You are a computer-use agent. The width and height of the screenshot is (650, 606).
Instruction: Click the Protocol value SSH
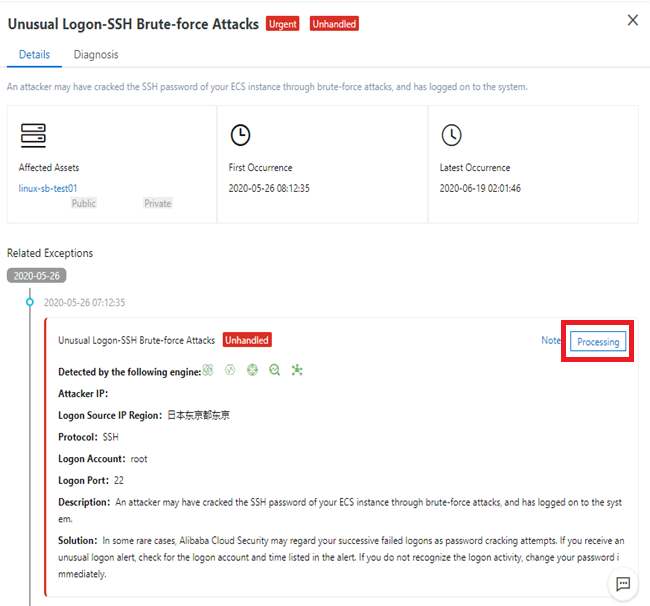(111, 437)
